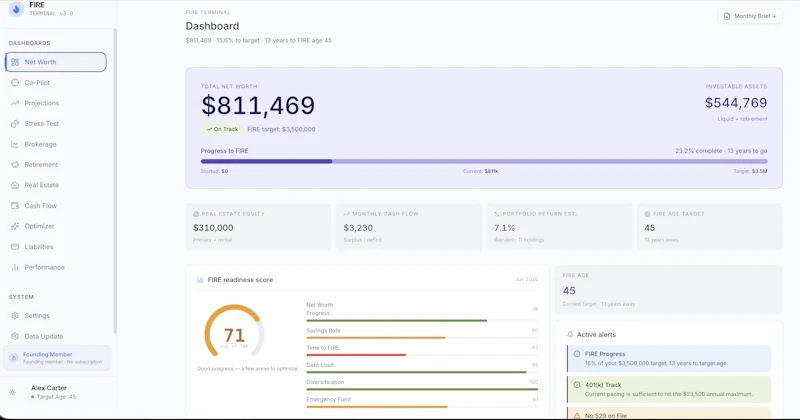This screenshot has width=800, height=420.
Task: Click the Optimizer sparkle icon
Action: (15, 226)
